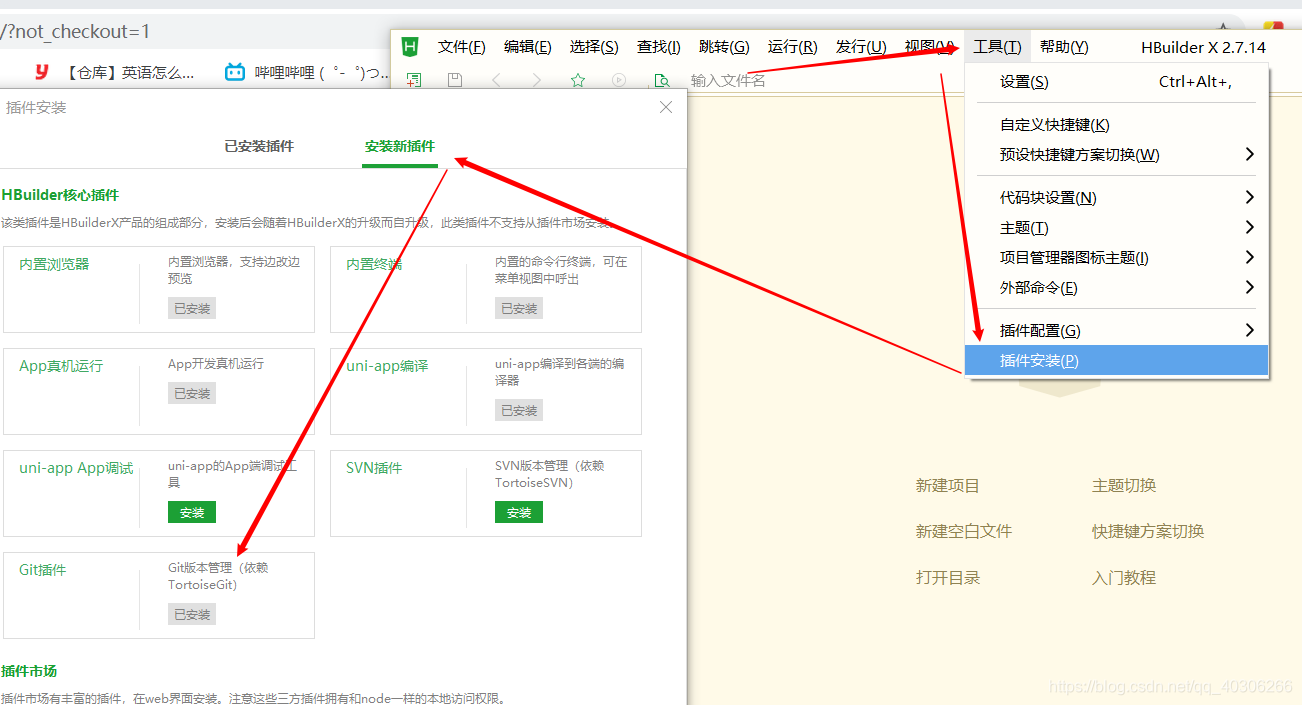Image resolution: width=1302 pixels, height=705 pixels.
Task: Click the 打开目录 link
Action: pos(948,578)
